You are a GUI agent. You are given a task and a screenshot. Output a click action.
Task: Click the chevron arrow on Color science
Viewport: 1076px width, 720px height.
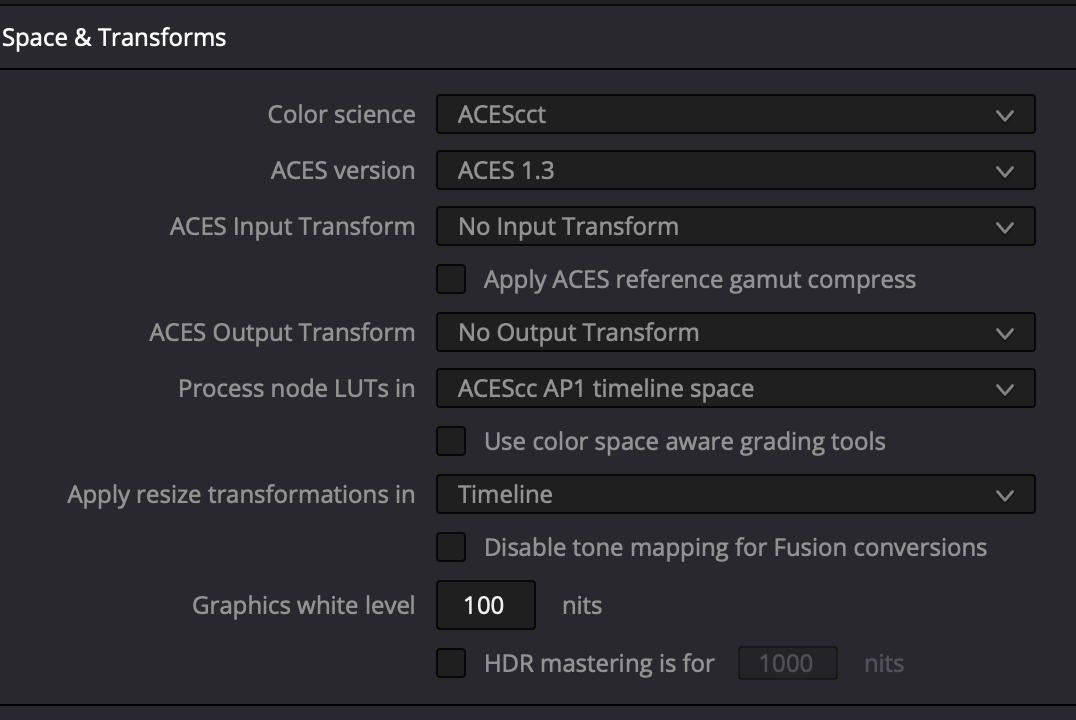(x=1005, y=116)
